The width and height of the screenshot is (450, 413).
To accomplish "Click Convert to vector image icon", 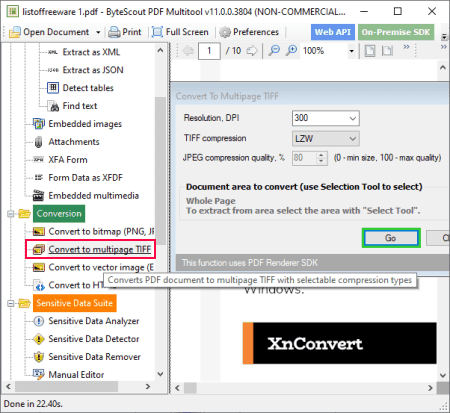I will [x=39, y=267].
